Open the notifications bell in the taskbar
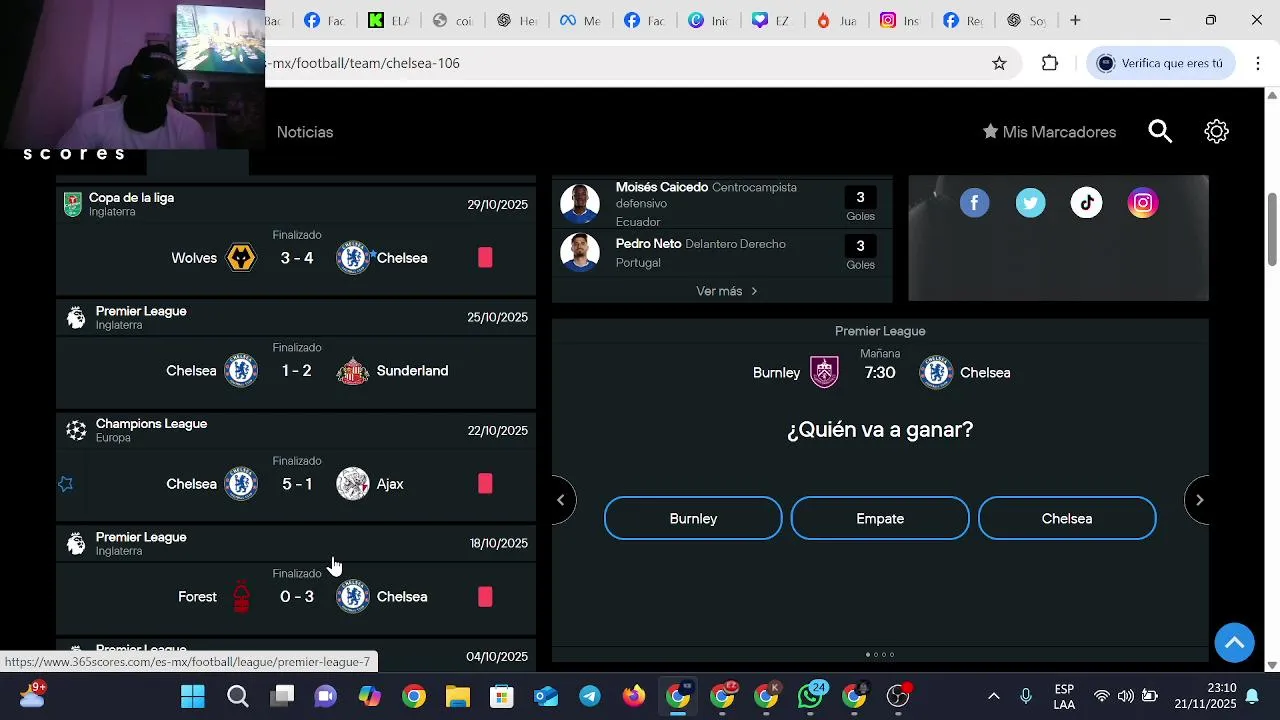Viewport: 1280px width, 720px height. coord(1252,696)
